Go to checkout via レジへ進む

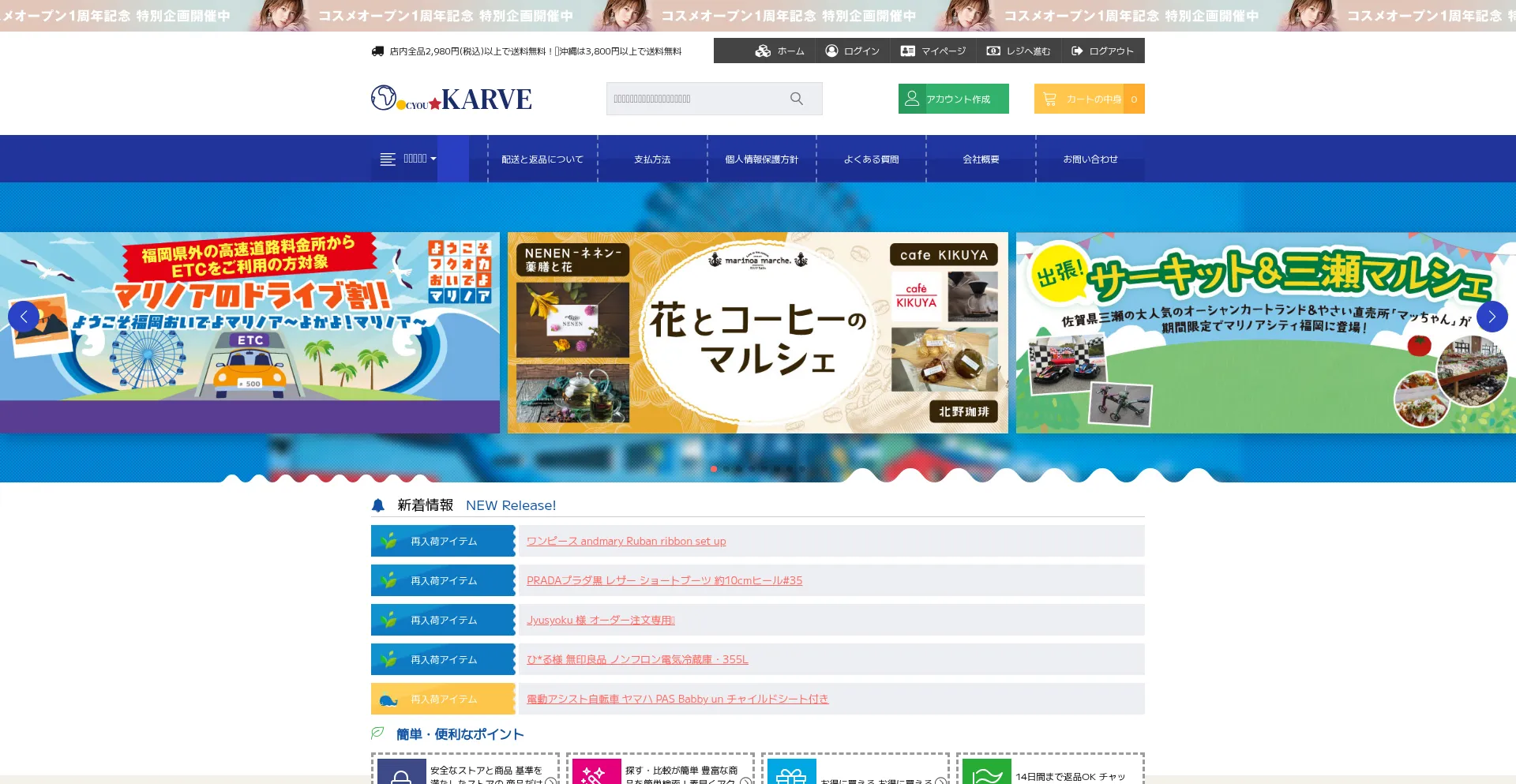1019,51
